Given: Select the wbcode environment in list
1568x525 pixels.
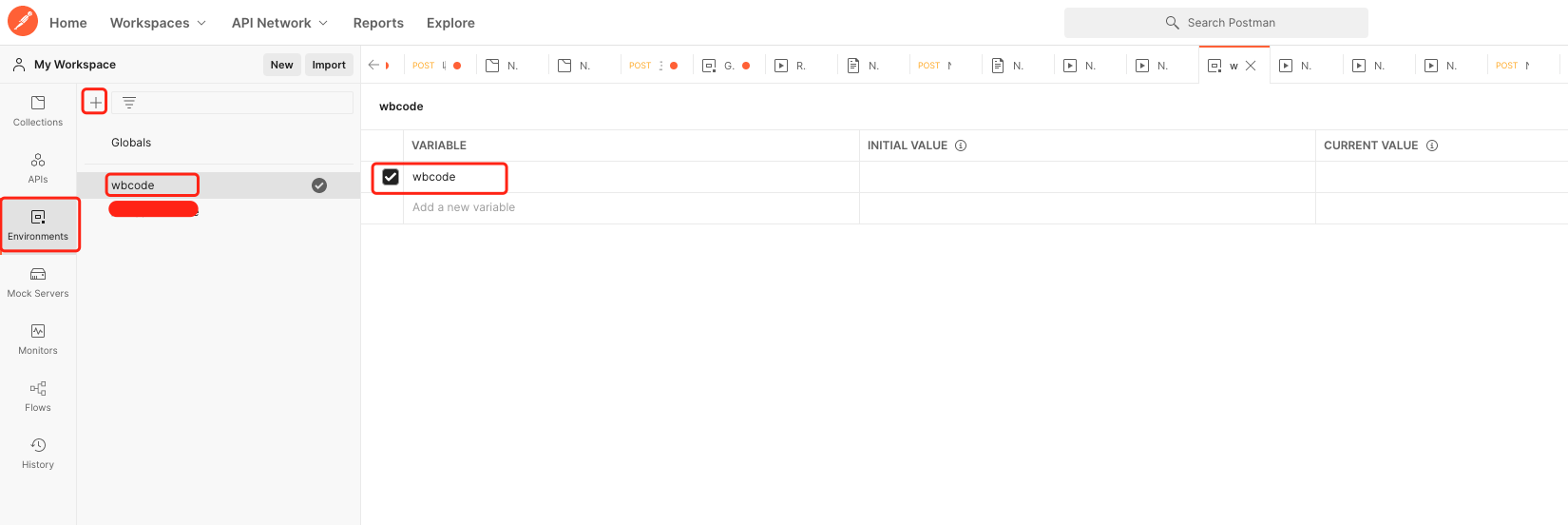Looking at the screenshot, I should click(x=219, y=185).
